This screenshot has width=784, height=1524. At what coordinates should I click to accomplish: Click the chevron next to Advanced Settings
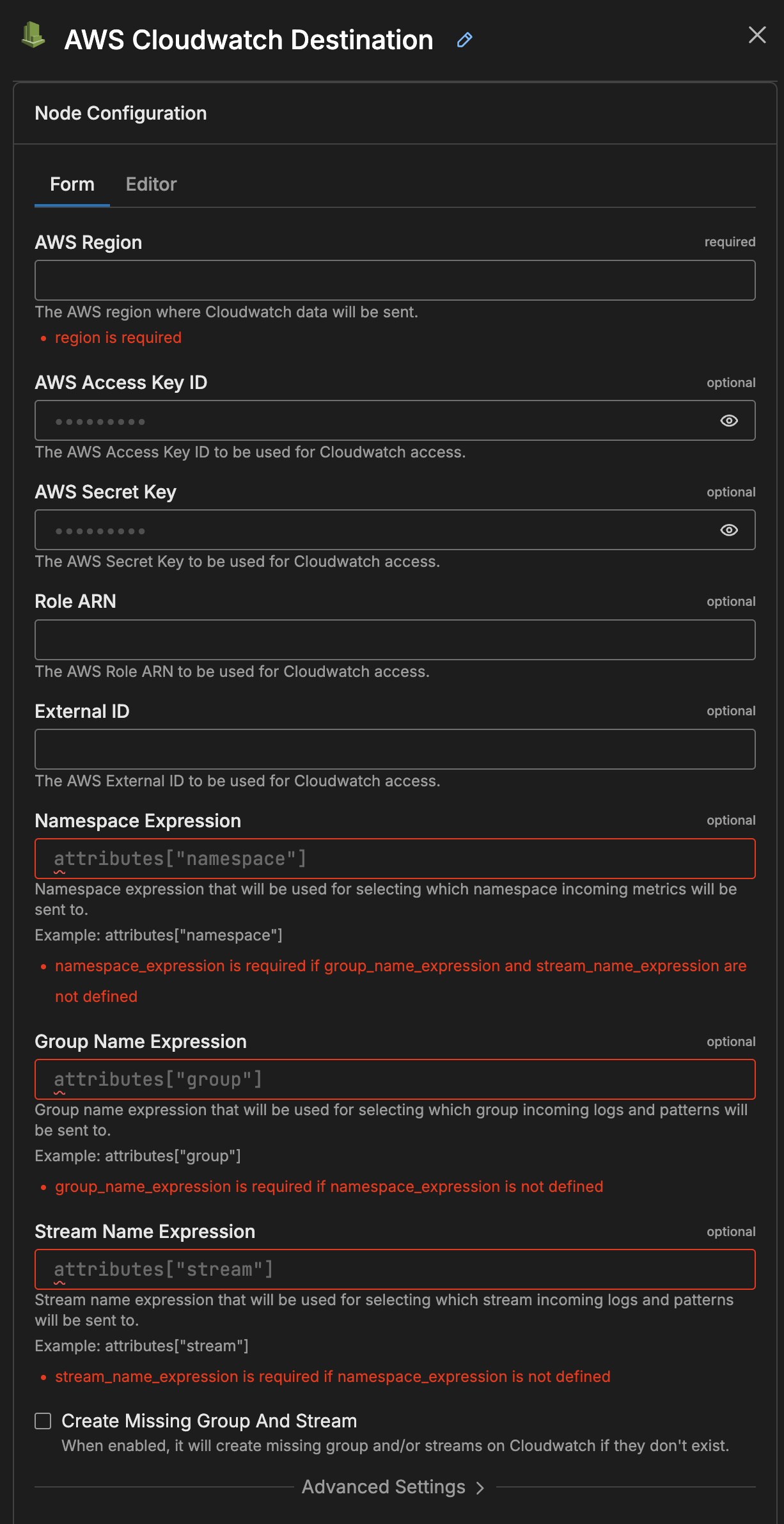click(481, 1488)
